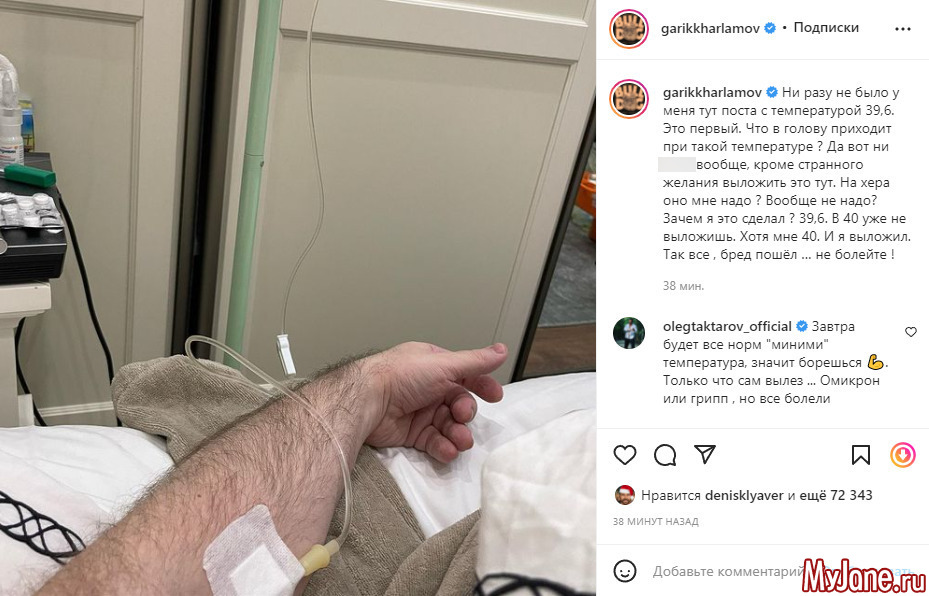Like olegtaktarov_official's comment
The image size is (929, 596).
pyautogui.click(x=911, y=332)
